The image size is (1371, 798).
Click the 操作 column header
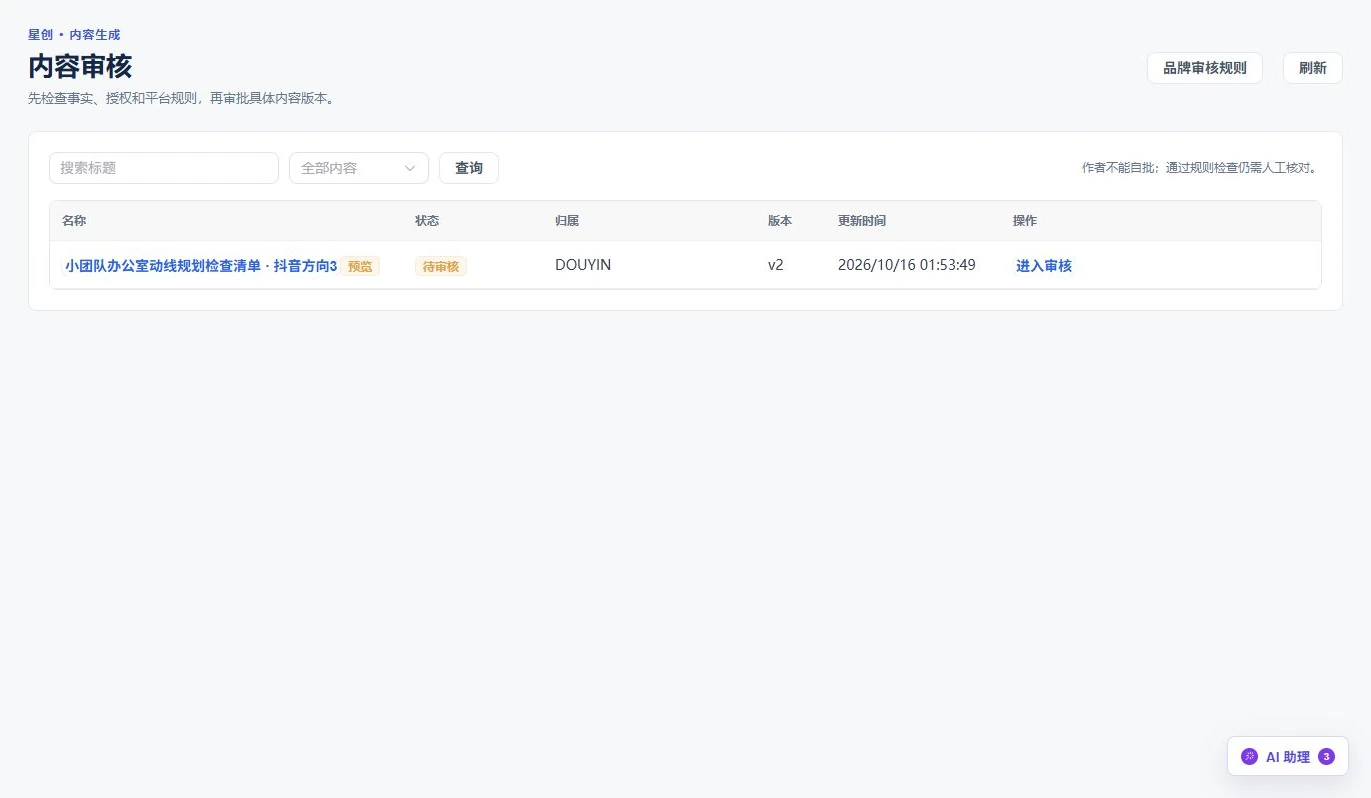point(1025,221)
